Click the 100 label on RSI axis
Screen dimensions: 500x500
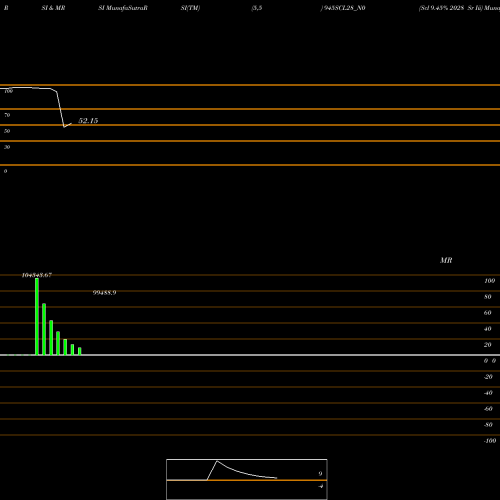pyautogui.click(x=8, y=91)
